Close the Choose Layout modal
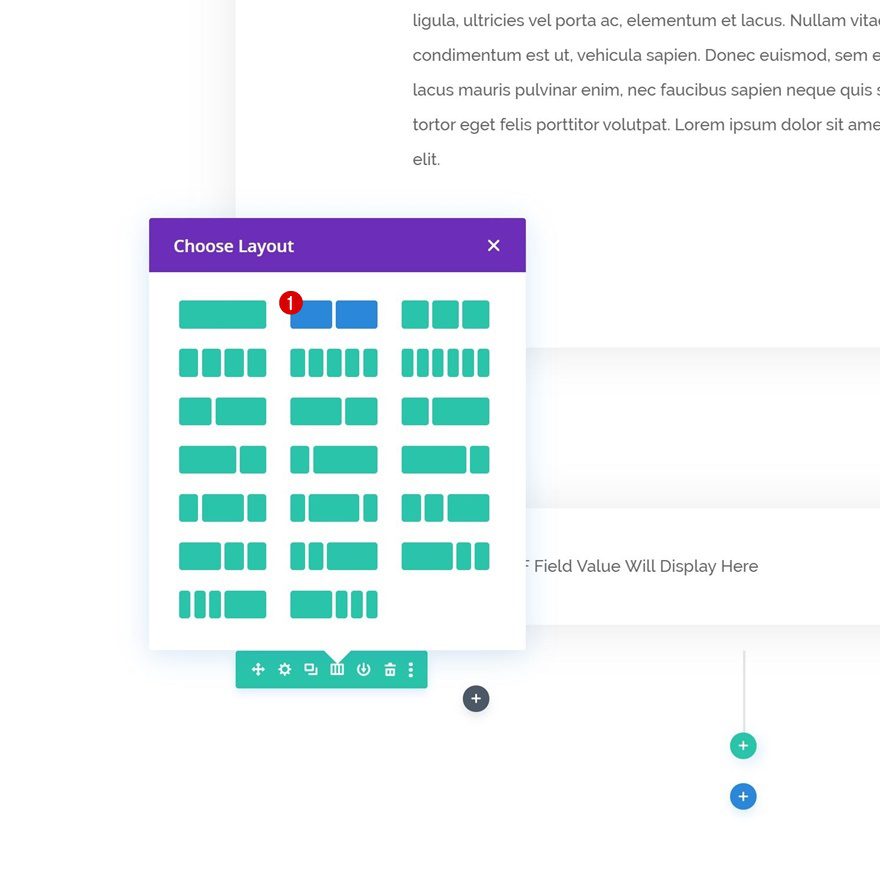The height and width of the screenshot is (876, 880). pos(493,245)
